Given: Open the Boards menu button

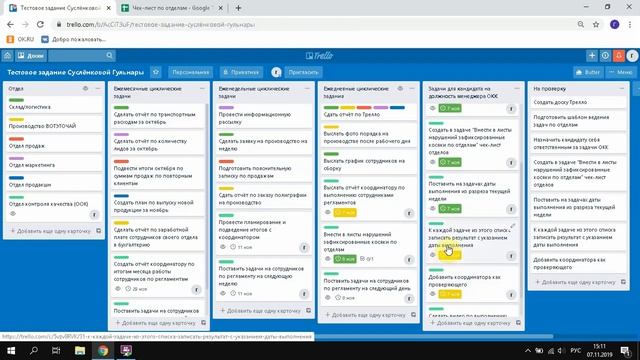Looking at the screenshot, I should [31, 56].
